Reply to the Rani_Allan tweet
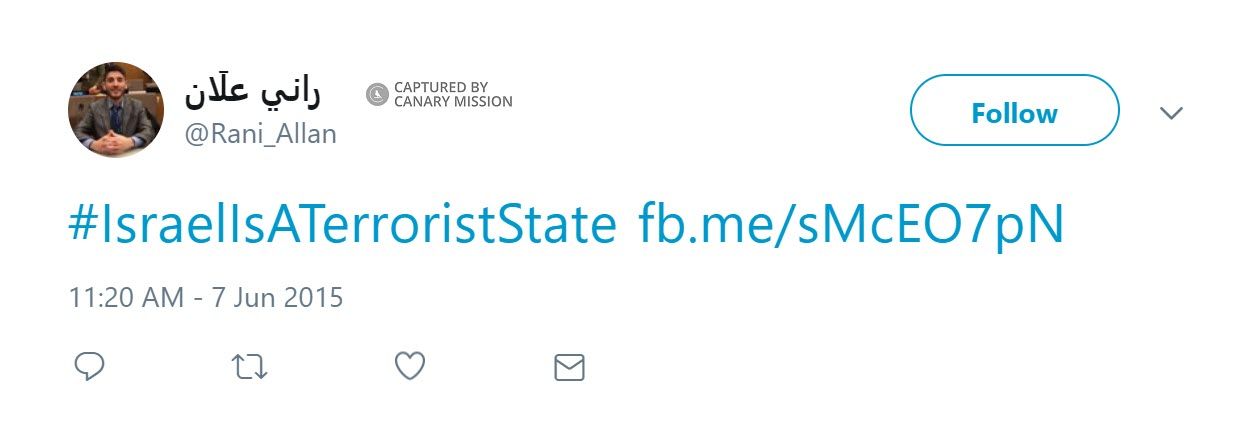The width and height of the screenshot is (1251, 440). coord(90,367)
